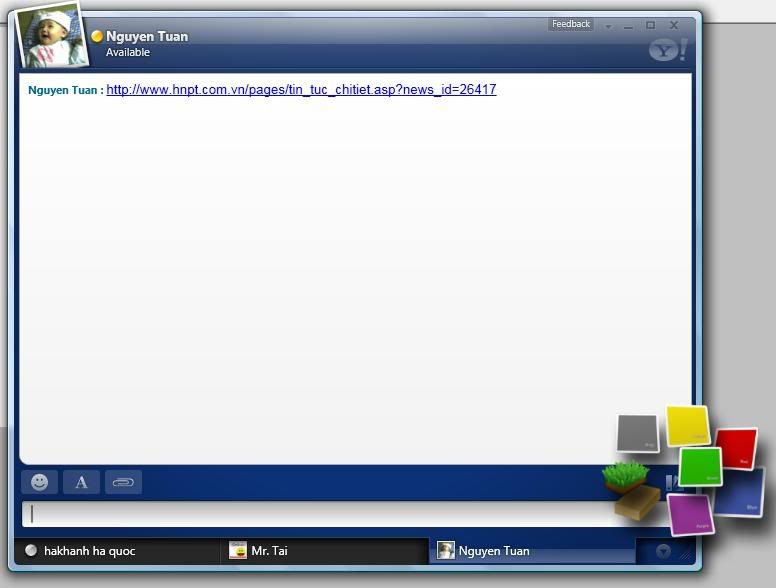Open the hnpt.com.vn news link
The image size is (776, 588).
pos(301,90)
